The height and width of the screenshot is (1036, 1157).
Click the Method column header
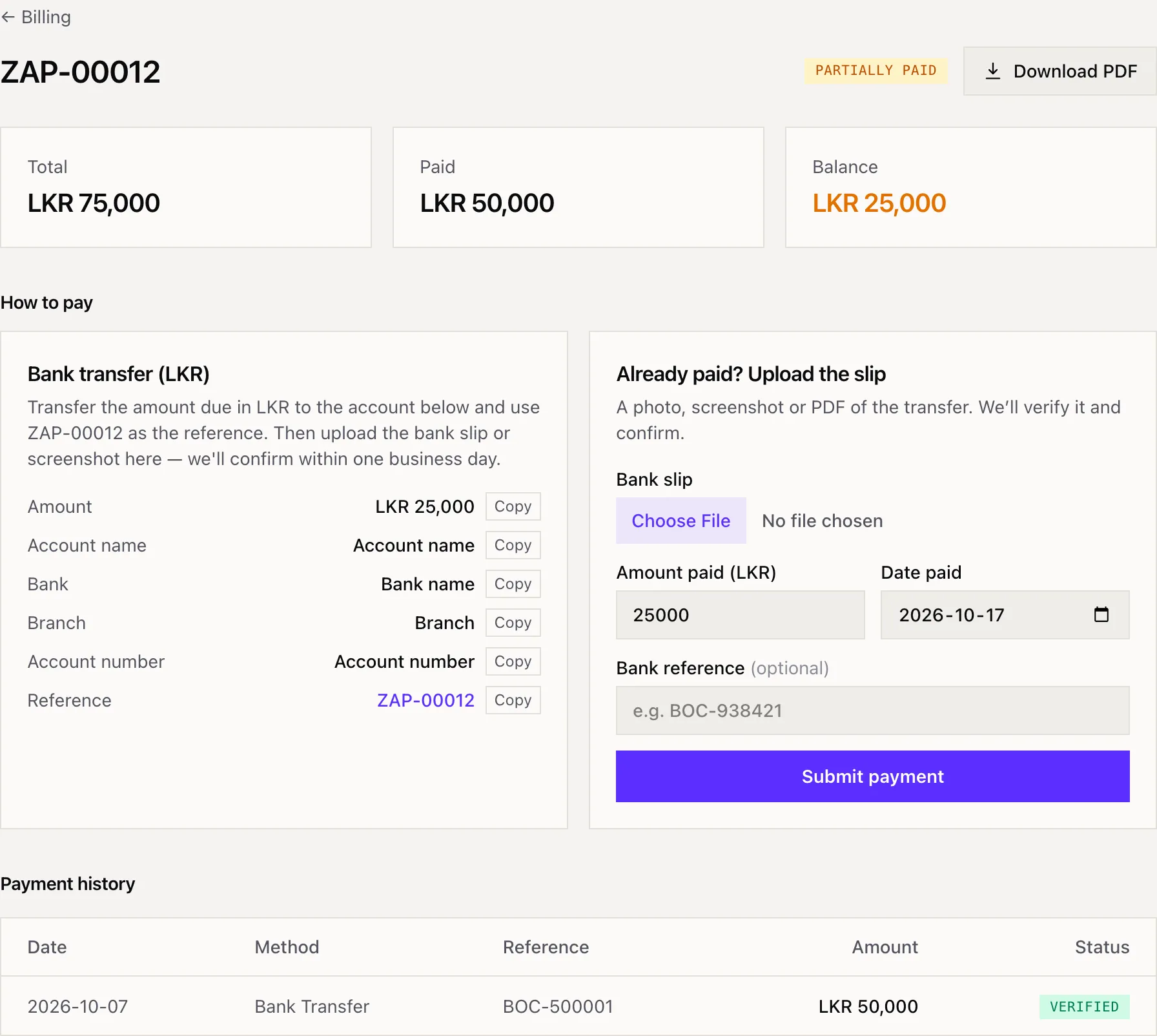[x=287, y=947]
